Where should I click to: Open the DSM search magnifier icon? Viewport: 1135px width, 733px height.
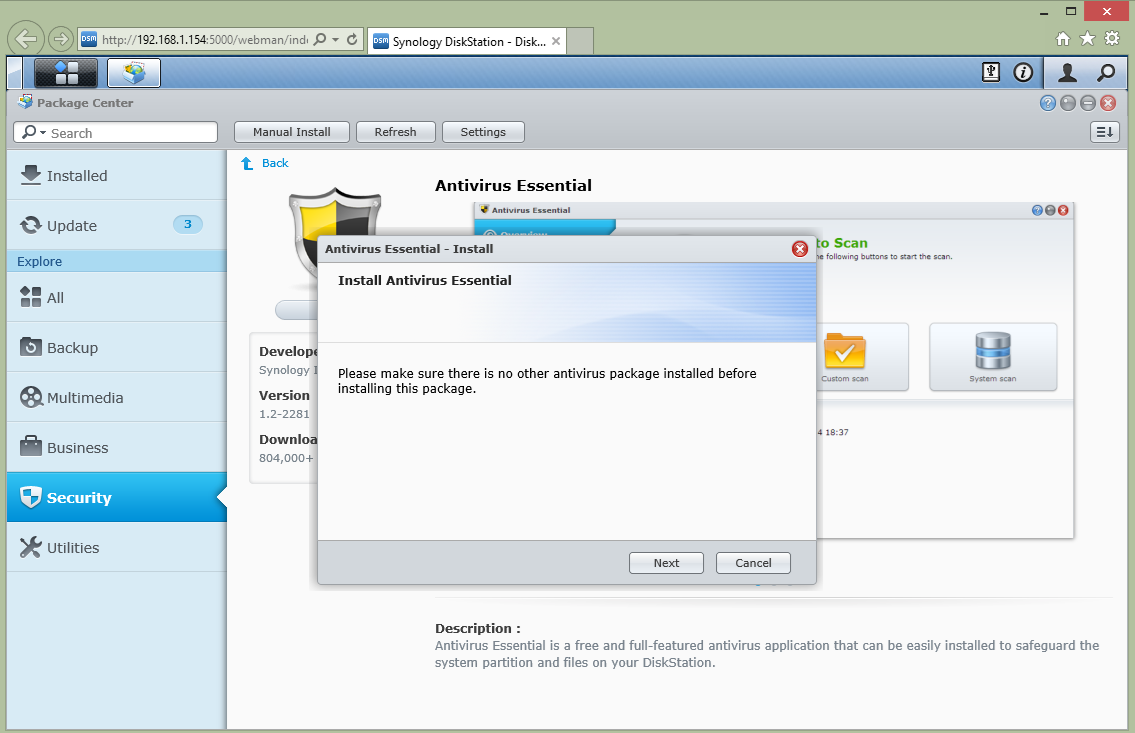[x=1105, y=72]
